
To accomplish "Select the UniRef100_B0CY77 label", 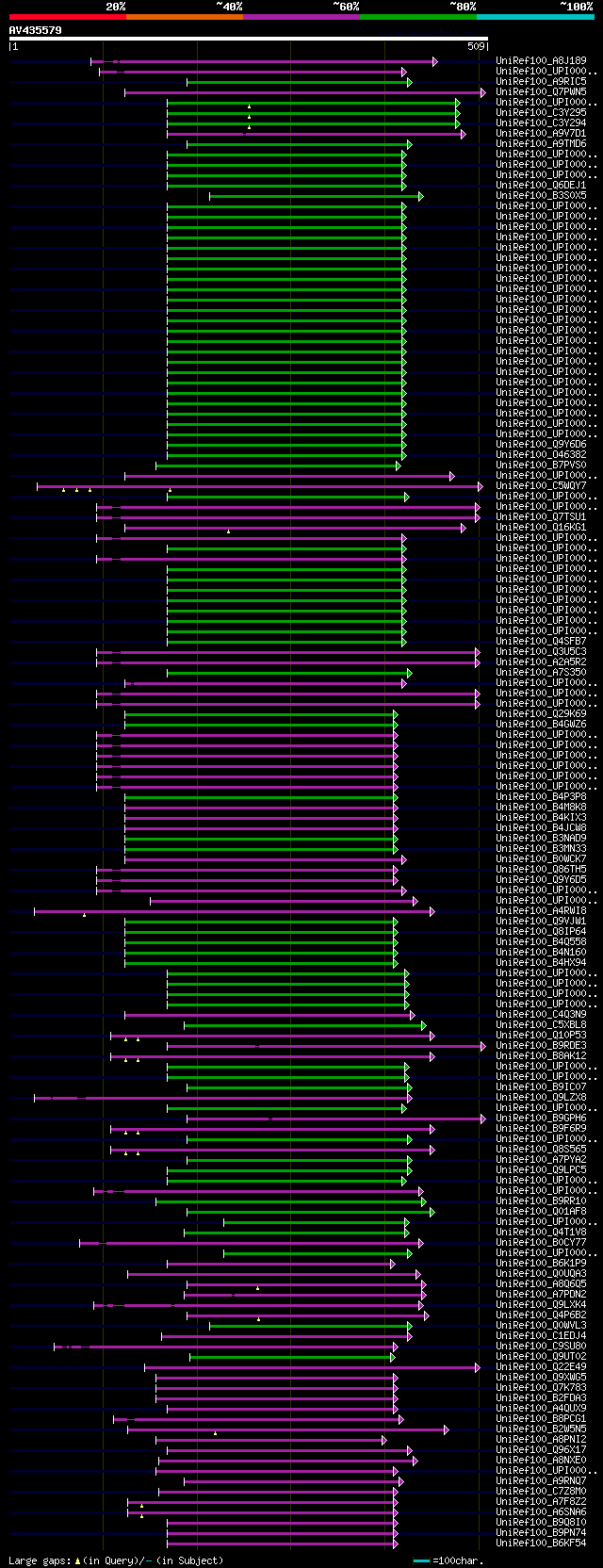I will coord(541,1243).
